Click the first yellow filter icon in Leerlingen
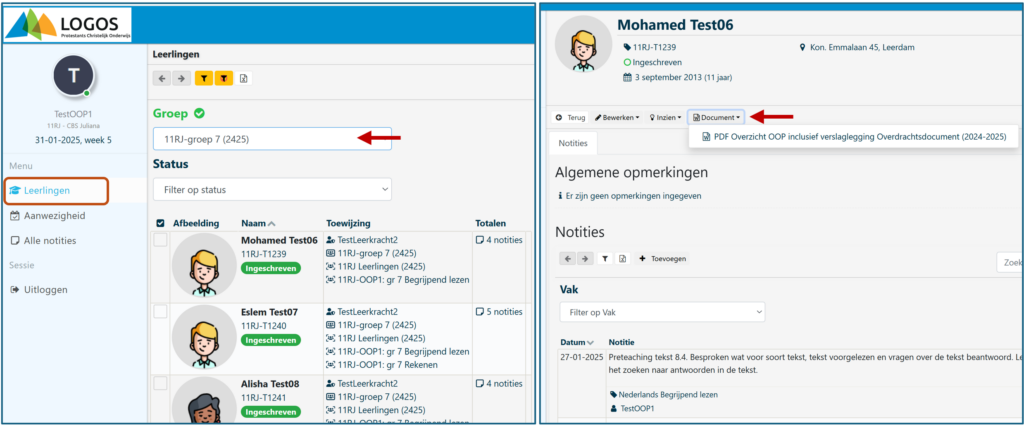 [204, 78]
